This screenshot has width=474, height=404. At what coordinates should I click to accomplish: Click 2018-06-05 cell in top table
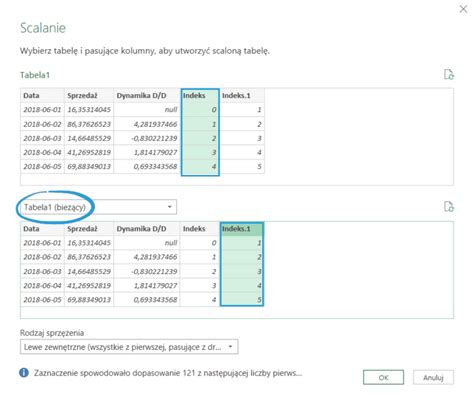42,166
